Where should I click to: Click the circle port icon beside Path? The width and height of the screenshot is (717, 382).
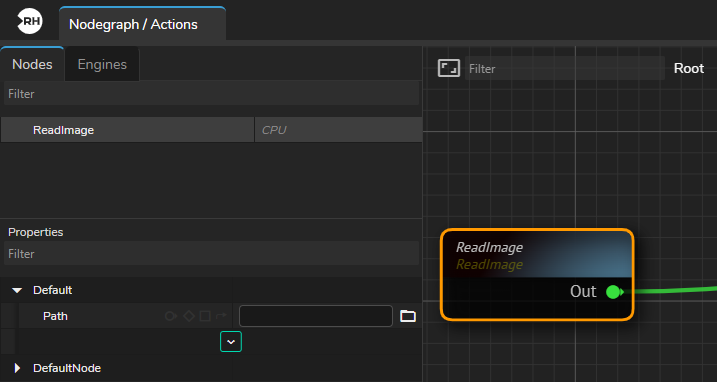[x=171, y=316]
